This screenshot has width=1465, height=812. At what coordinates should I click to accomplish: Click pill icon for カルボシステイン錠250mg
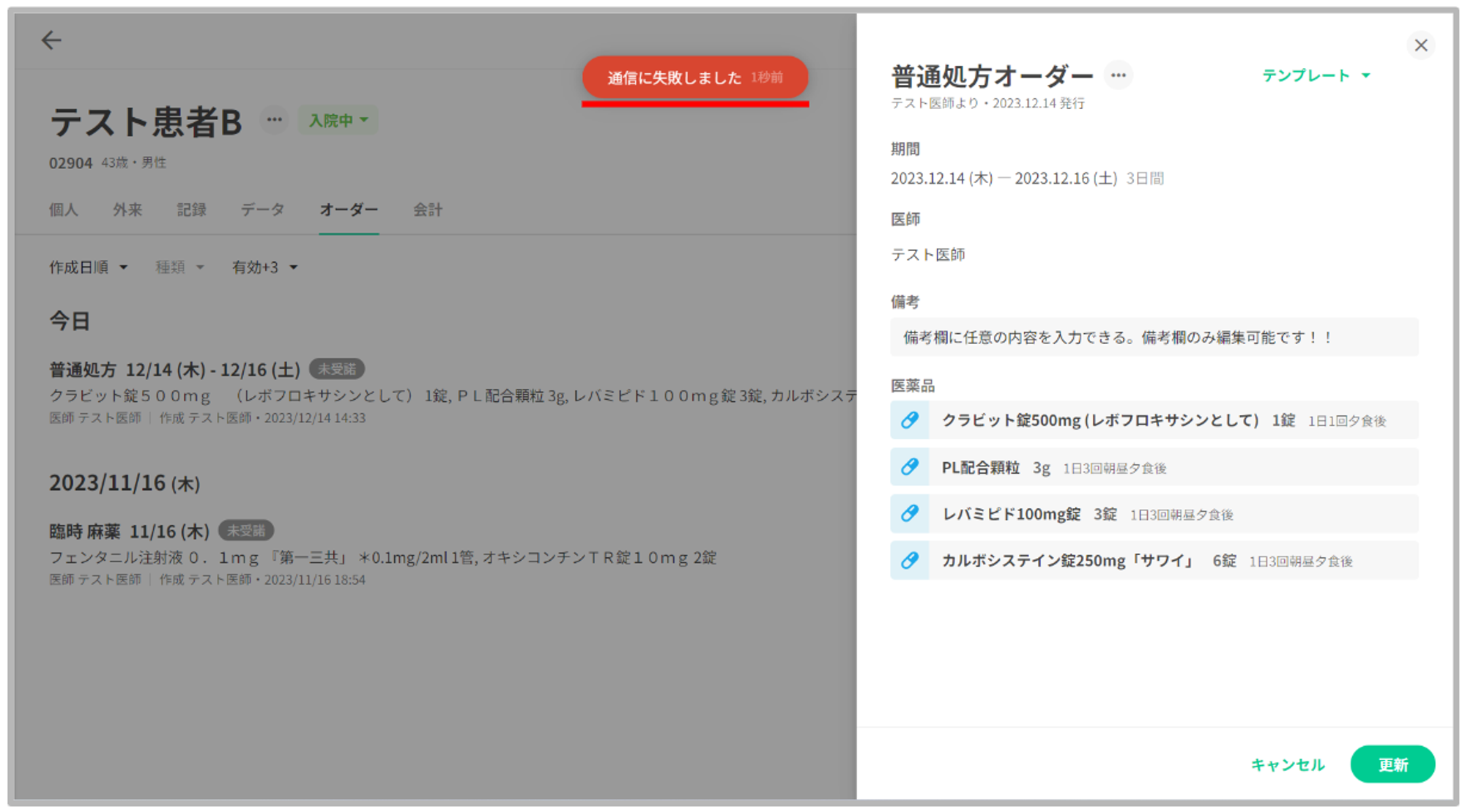[x=910, y=561]
